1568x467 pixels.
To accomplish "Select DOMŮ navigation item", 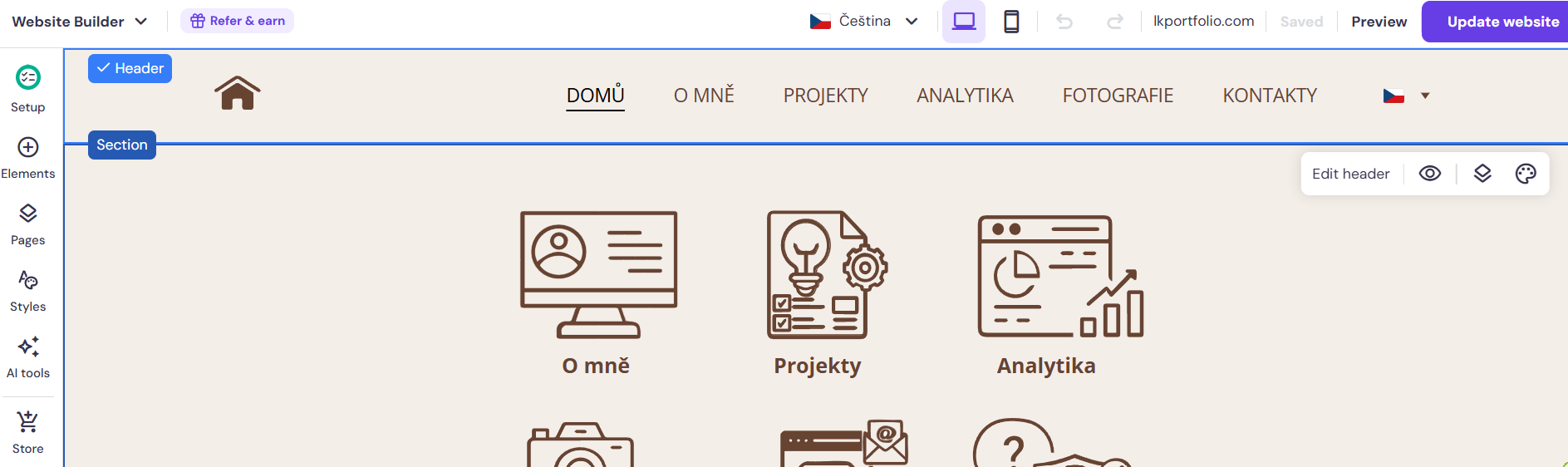I will (x=595, y=96).
